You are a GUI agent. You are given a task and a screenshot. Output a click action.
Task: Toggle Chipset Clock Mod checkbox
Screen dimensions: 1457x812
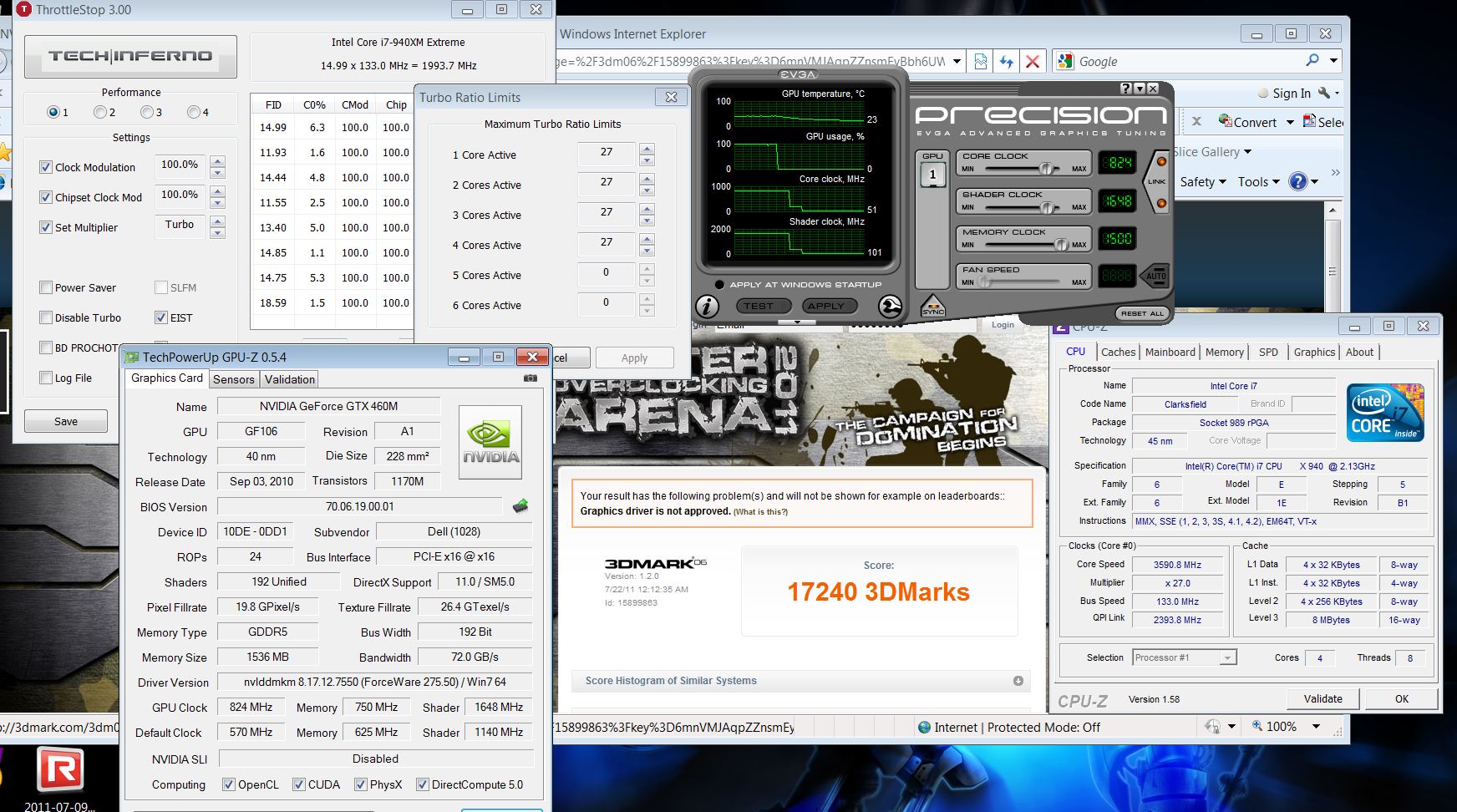[46, 197]
